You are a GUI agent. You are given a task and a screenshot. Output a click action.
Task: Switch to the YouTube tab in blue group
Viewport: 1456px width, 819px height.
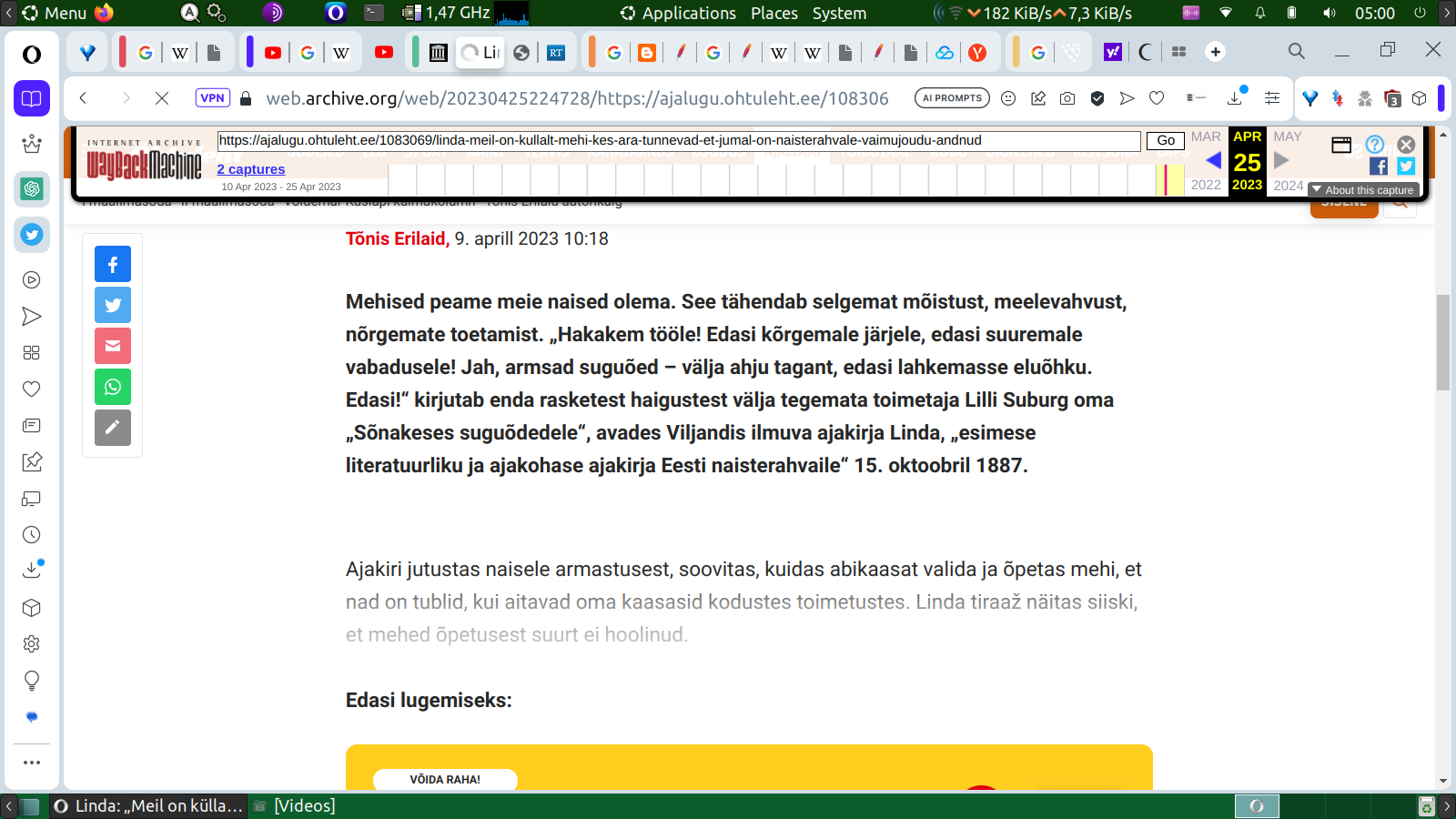(272, 53)
